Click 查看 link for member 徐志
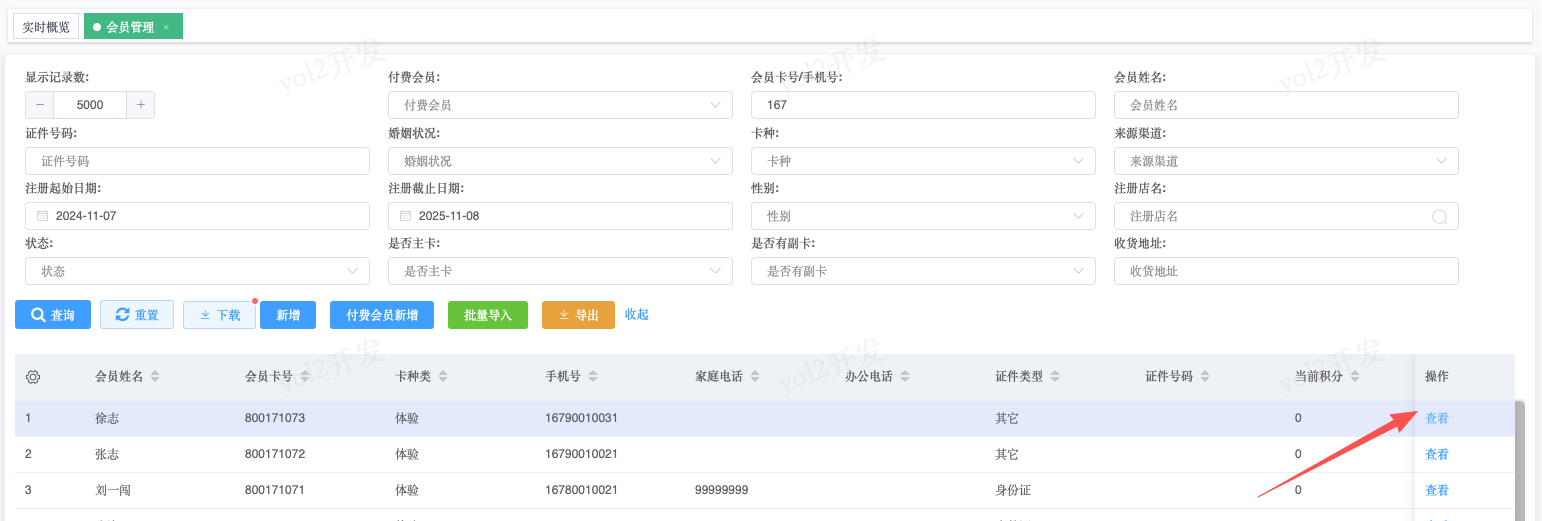This screenshot has width=1542, height=521. (x=1437, y=419)
